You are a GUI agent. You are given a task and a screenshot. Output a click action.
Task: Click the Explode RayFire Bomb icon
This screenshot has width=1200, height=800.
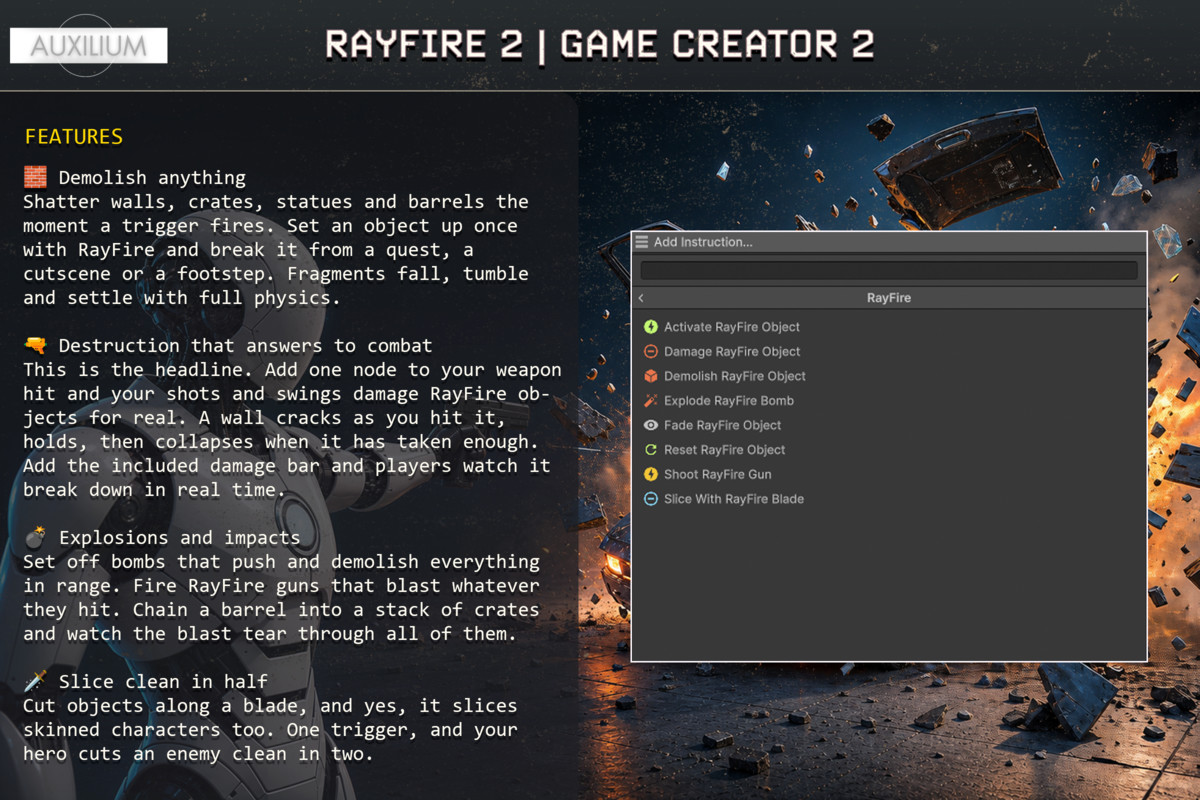(651, 401)
